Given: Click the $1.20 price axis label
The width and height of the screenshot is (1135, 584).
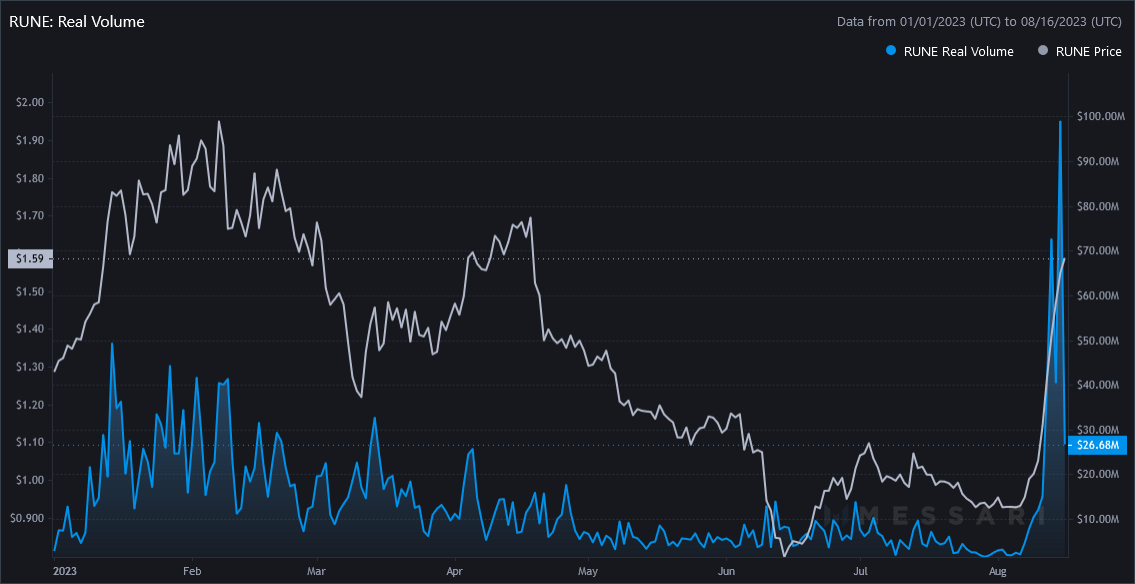Looking at the screenshot, I should [30, 405].
